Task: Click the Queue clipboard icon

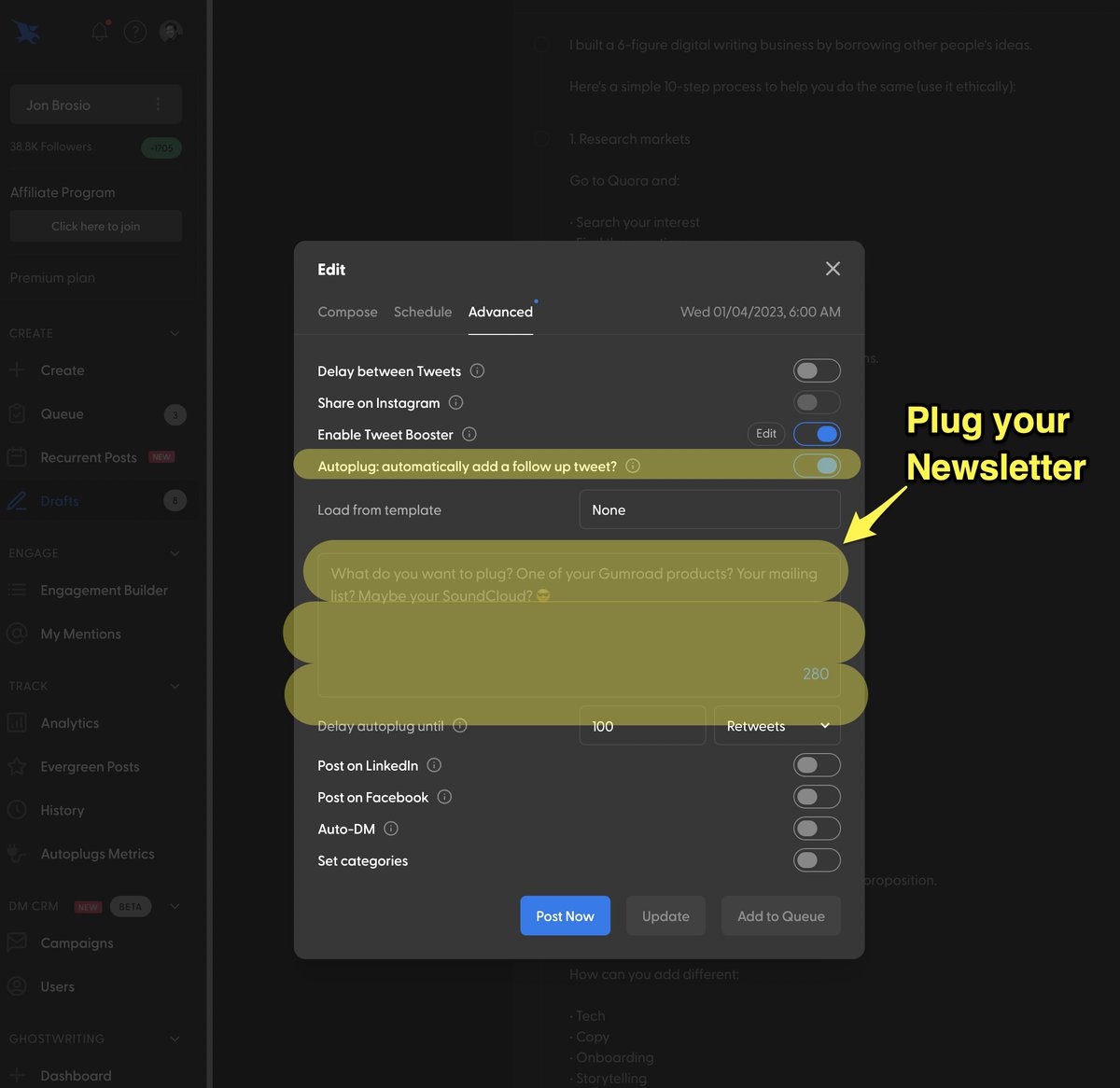Action: pos(17,413)
